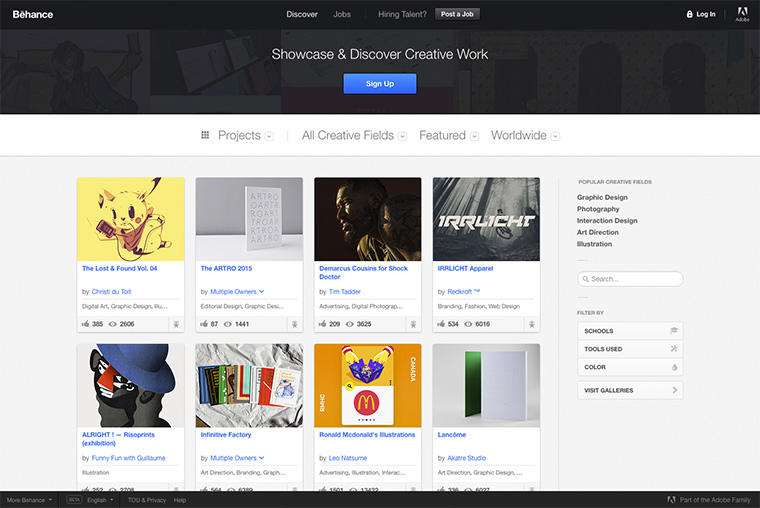Image resolution: width=760 pixels, height=508 pixels.
Task: Expand Multiple Owners on Infinitive Factory
Action: click(262, 458)
